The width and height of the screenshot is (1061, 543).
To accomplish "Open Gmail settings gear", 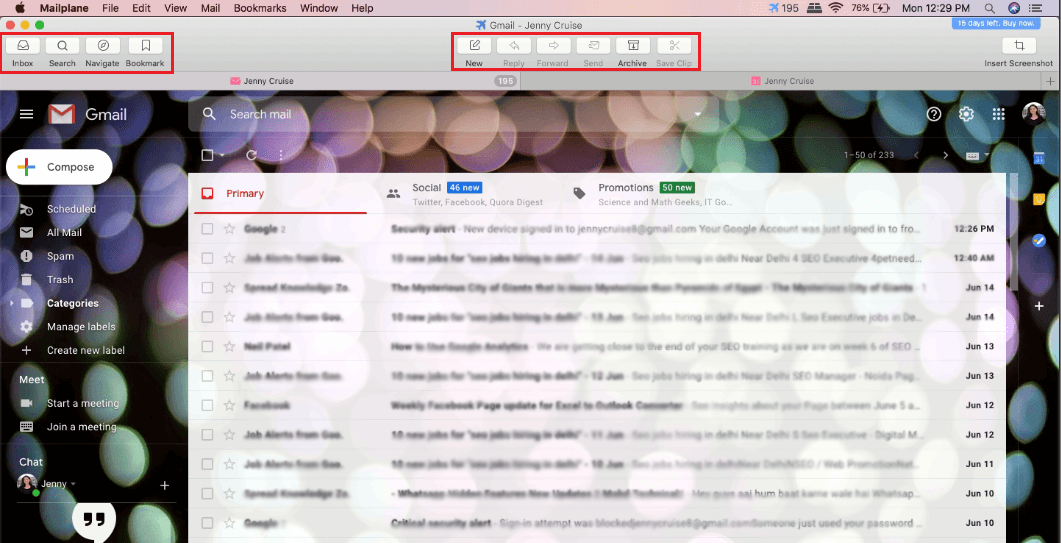I will (966, 114).
